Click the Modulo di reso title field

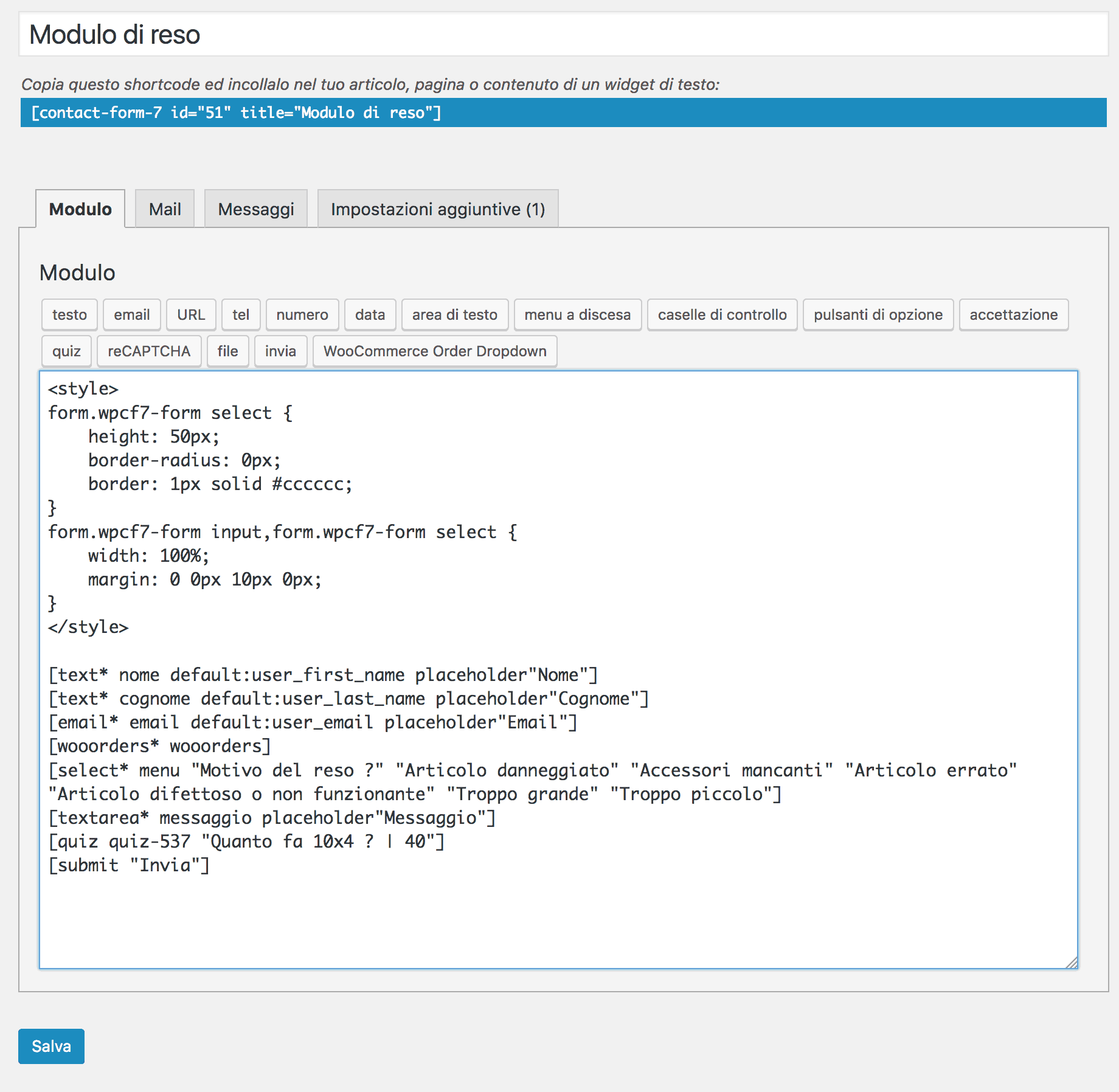click(563, 35)
